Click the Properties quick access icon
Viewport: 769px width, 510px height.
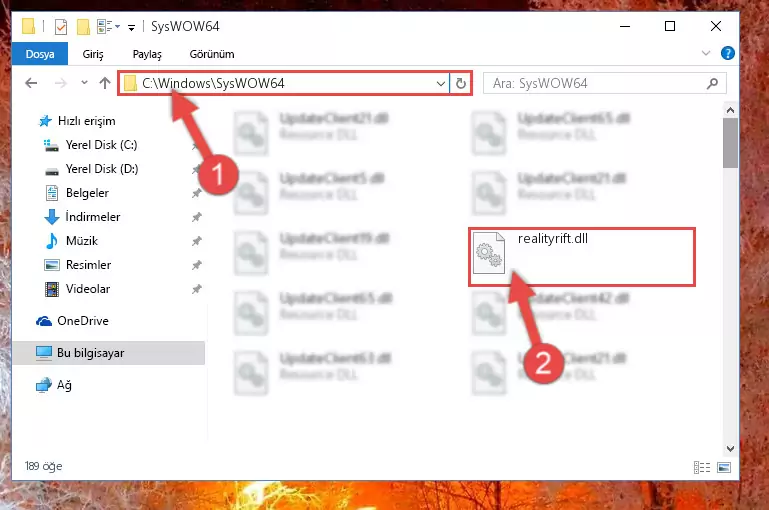[61, 26]
